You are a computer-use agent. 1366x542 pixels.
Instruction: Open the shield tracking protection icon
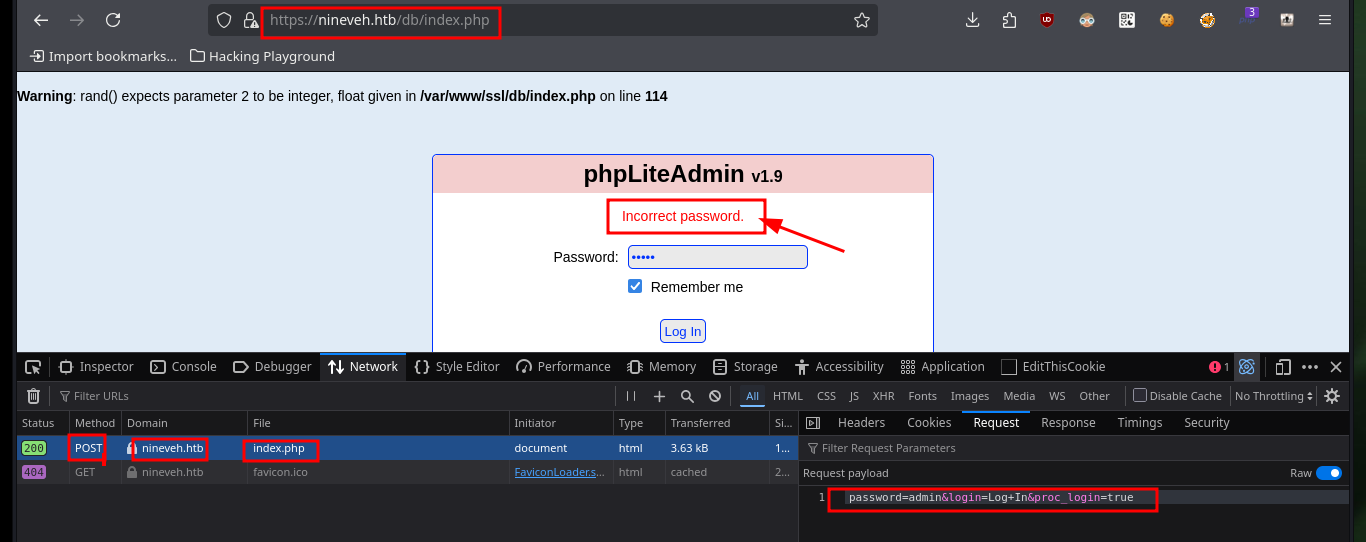click(224, 20)
